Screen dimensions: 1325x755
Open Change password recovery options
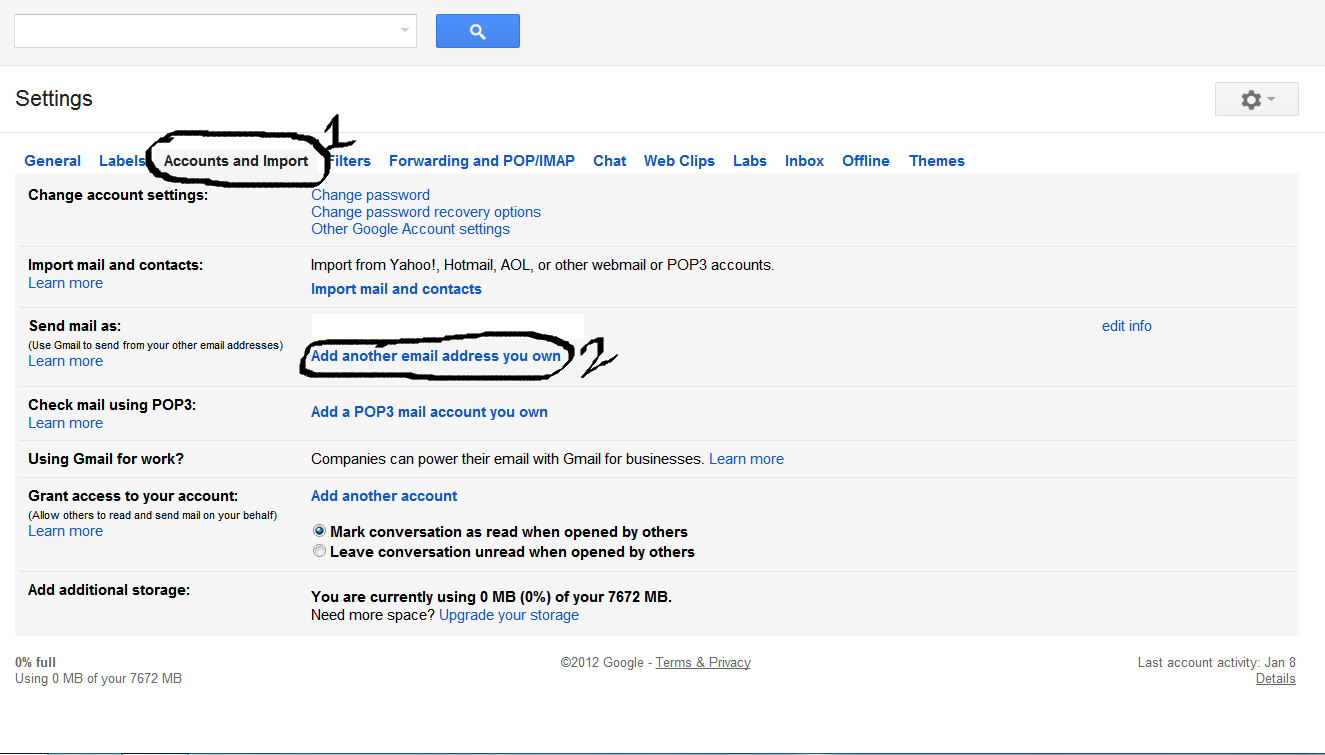pyautogui.click(x=426, y=212)
